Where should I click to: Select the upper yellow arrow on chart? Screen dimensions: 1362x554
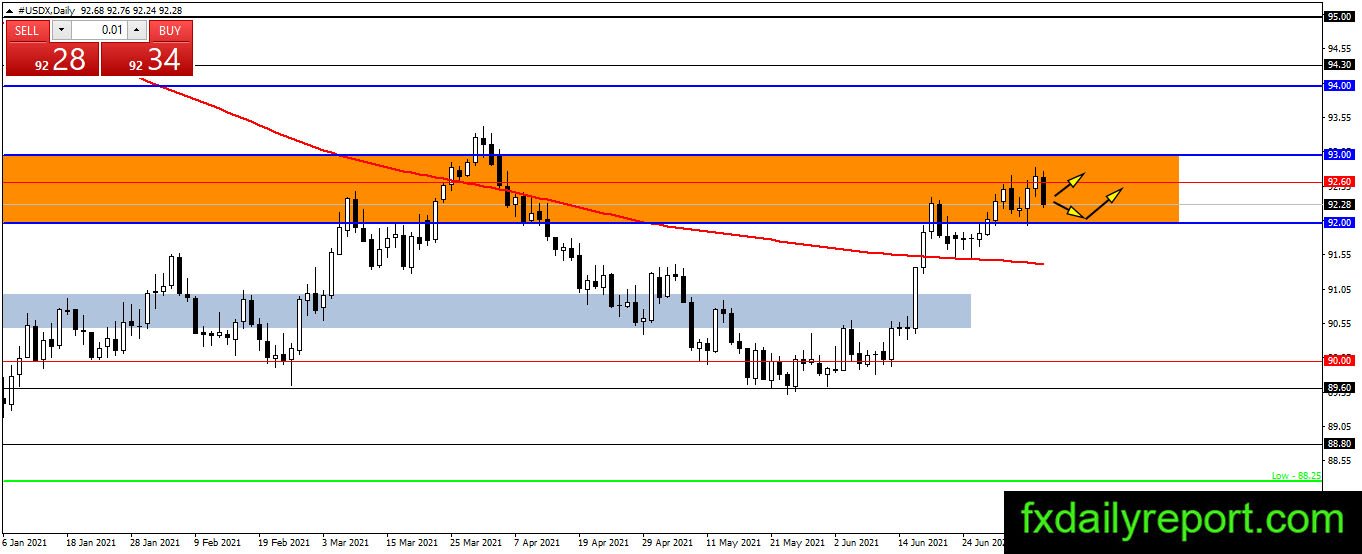(x=1068, y=183)
